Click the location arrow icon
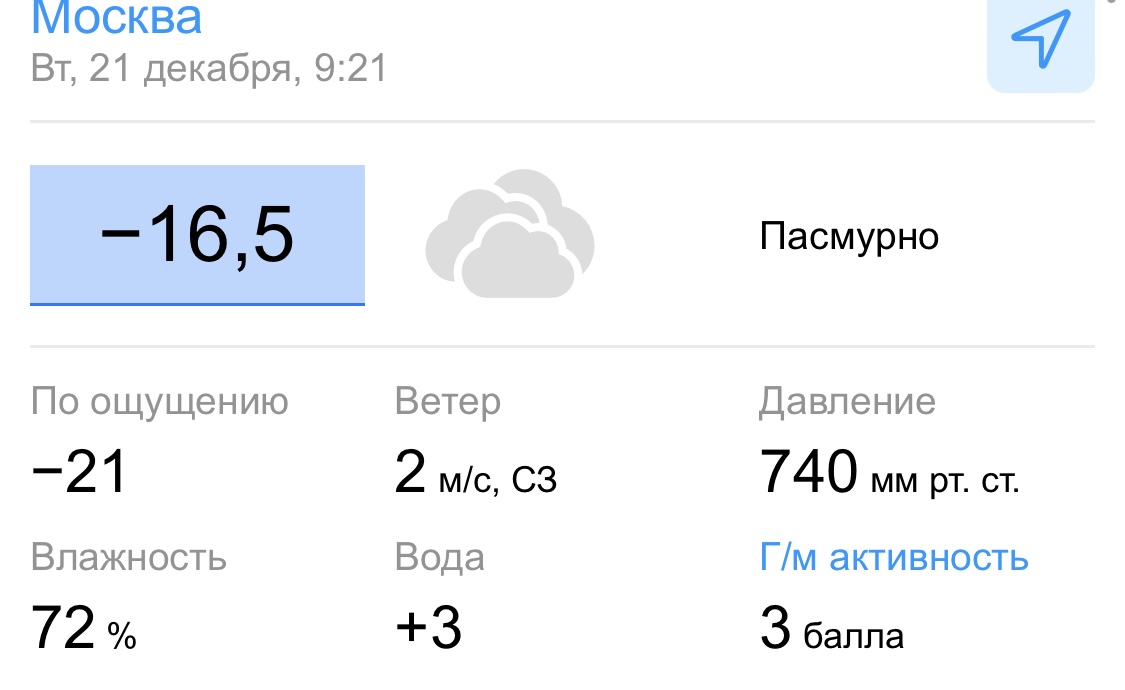The width and height of the screenshot is (1125, 690). 1040,38
